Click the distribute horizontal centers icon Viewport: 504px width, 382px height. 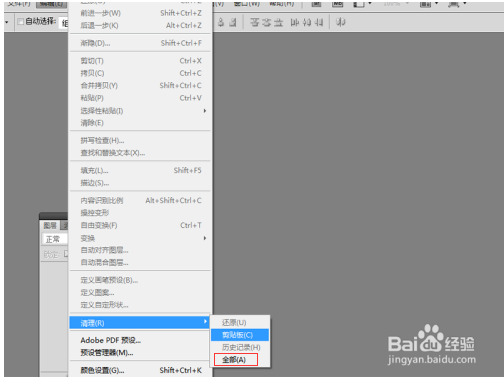(x=307, y=23)
